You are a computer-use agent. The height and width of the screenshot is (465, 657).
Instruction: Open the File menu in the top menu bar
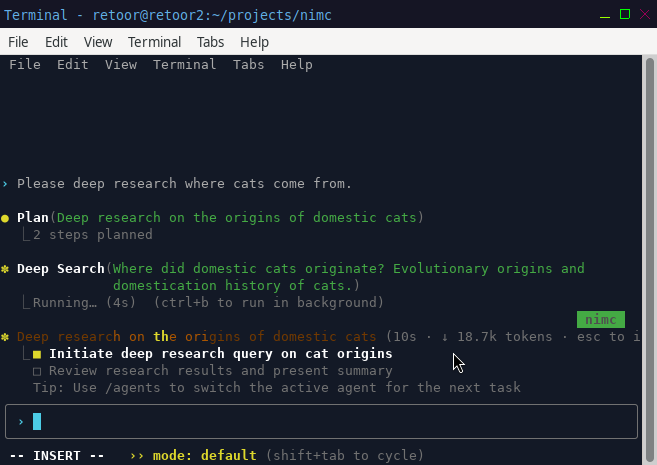click(18, 42)
